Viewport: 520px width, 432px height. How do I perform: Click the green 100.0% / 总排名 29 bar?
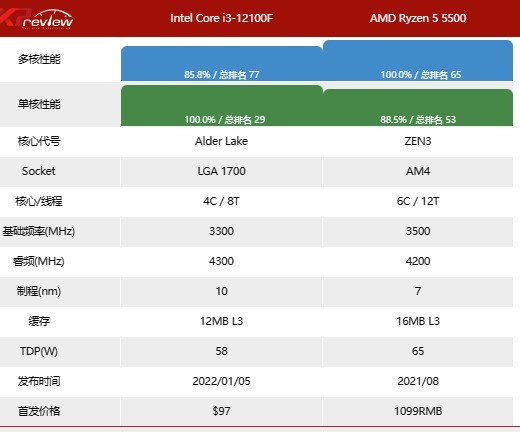pyautogui.click(x=222, y=106)
